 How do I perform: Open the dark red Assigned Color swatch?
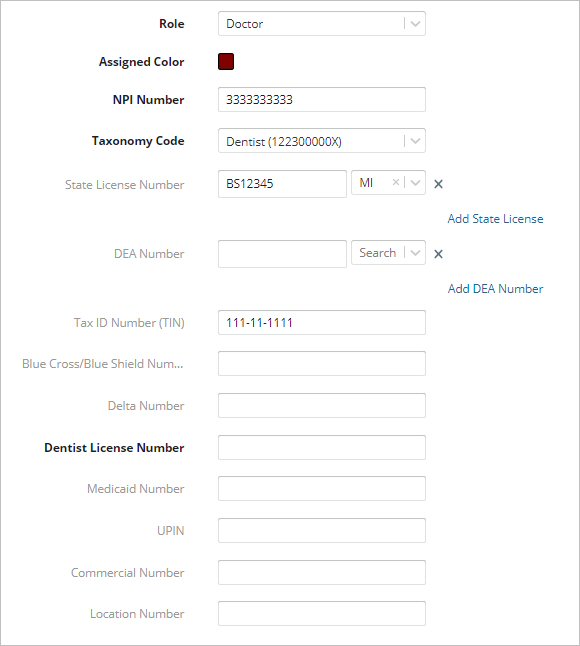pos(226,61)
